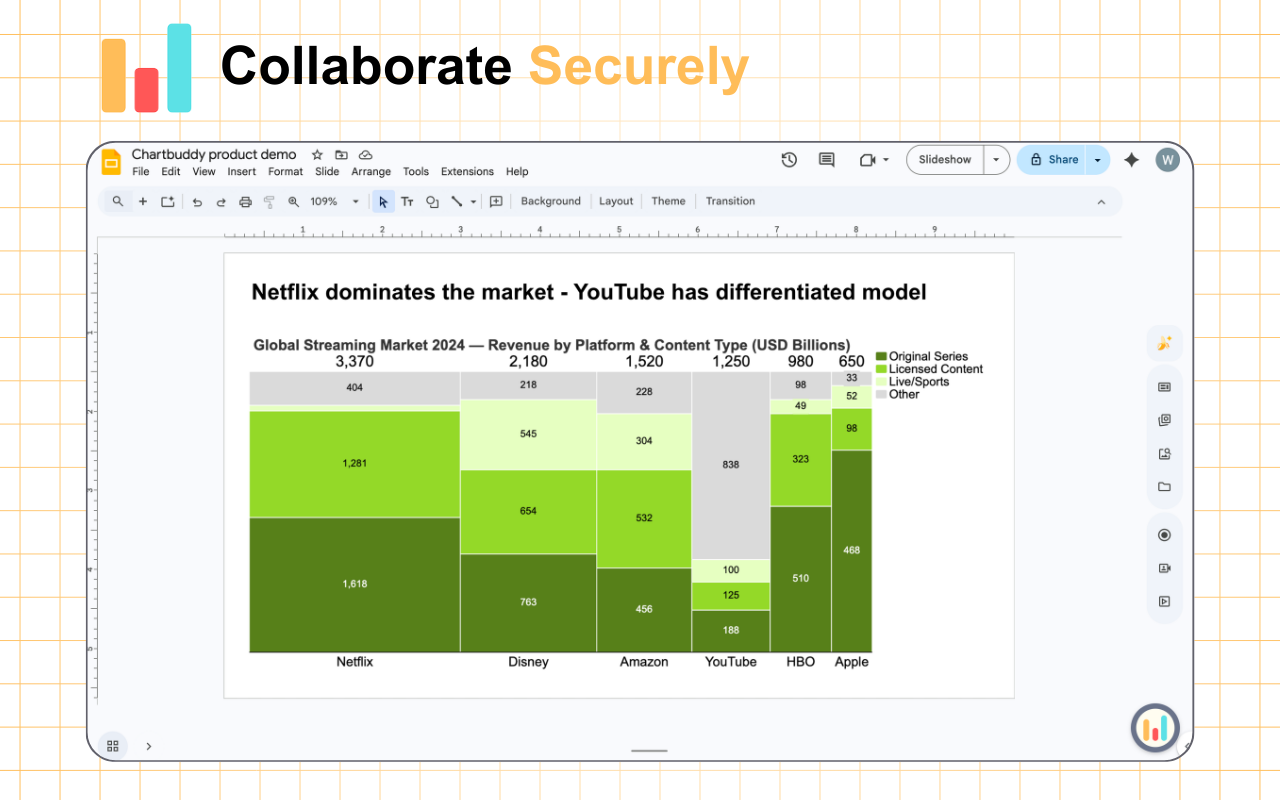Click the move to folder icon

click(x=341, y=155)
